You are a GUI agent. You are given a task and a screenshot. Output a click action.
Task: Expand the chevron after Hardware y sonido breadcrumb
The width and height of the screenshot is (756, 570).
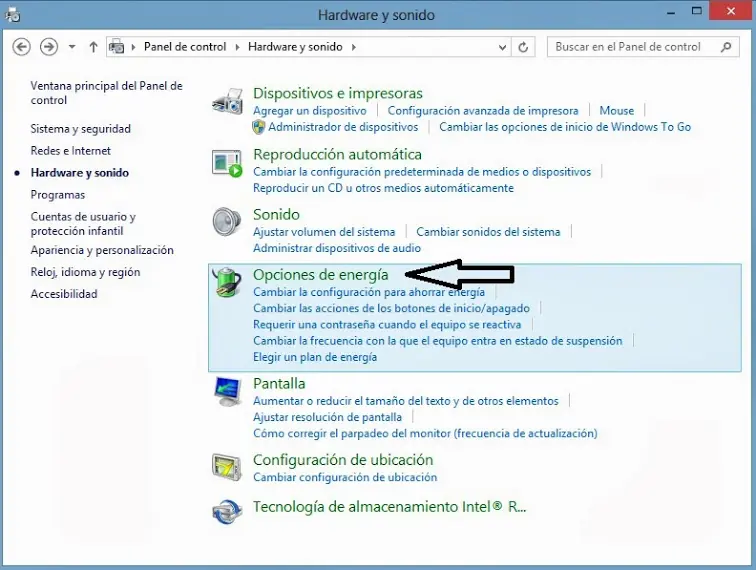[x=354, y=47]
